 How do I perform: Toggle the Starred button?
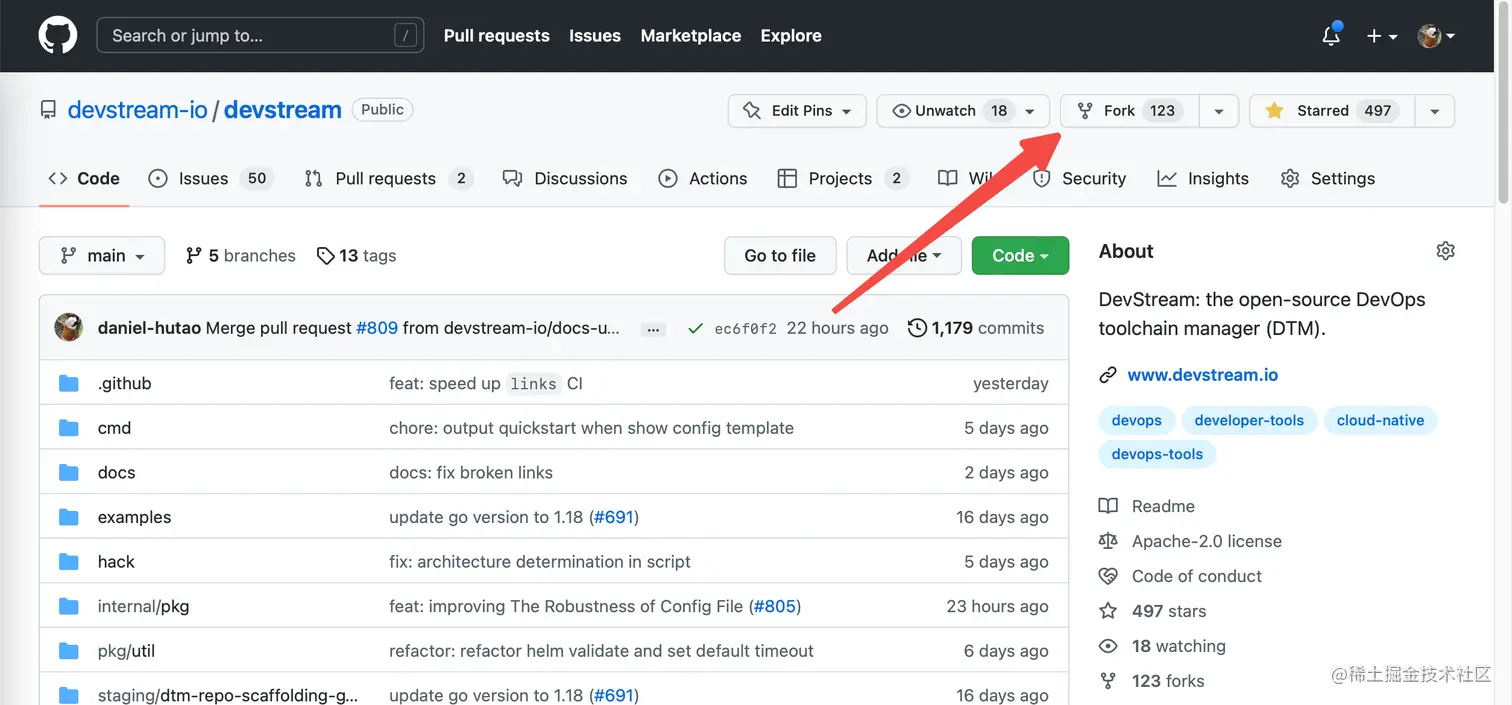1332,111
